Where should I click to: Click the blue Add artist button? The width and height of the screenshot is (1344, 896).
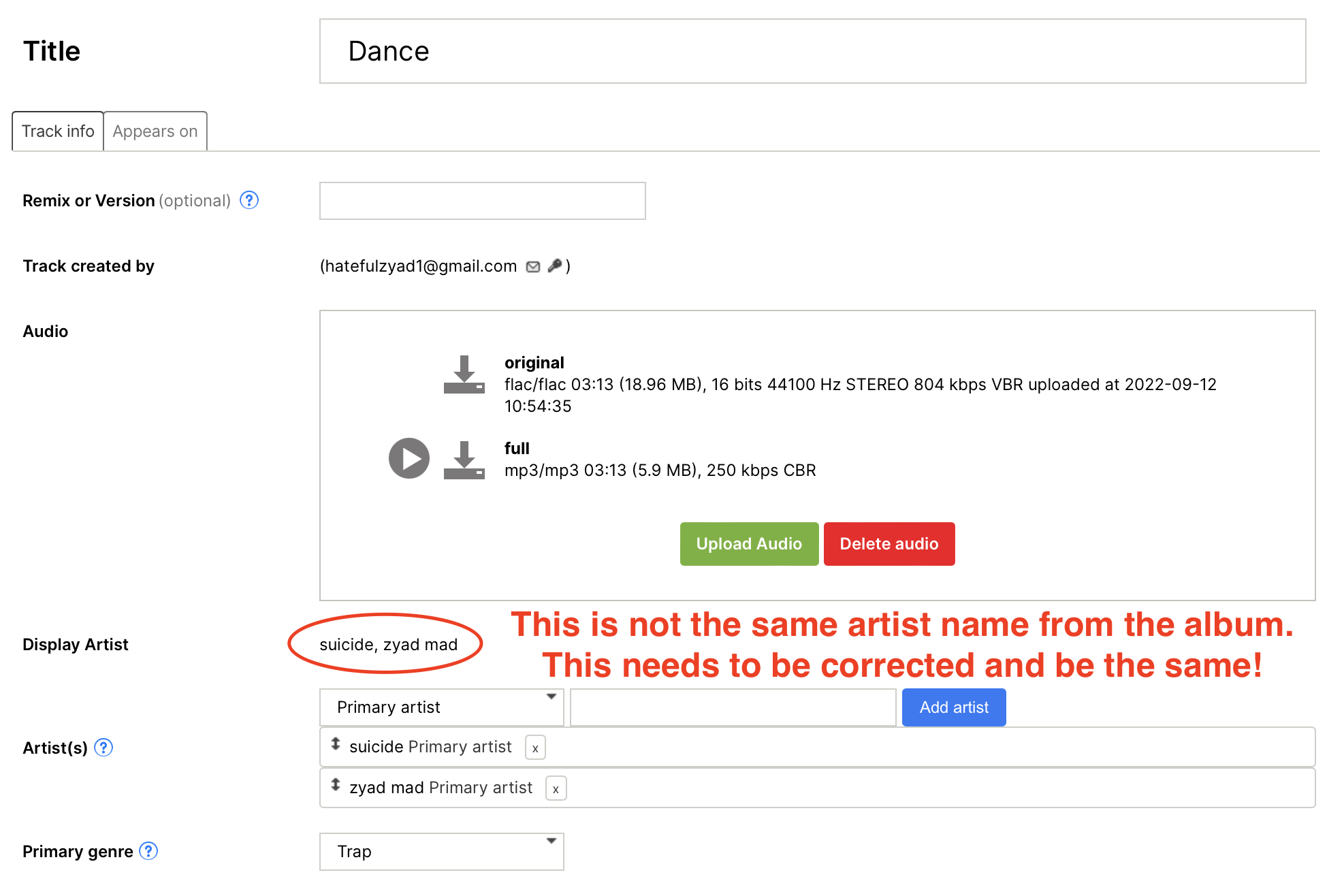(953, 707)
